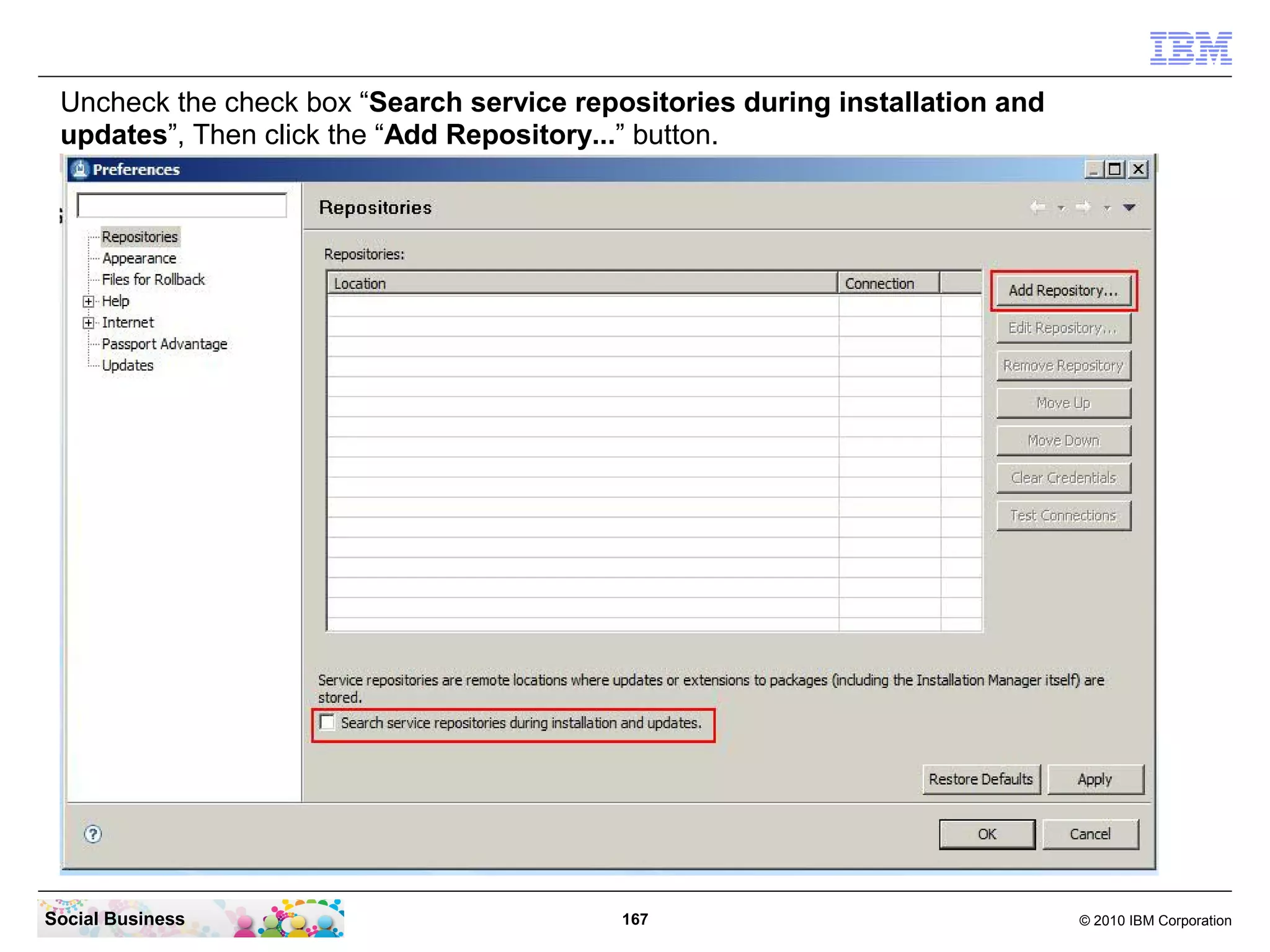Viewport: 1270px width, 952px height.
Task: Click the disabled Edit Repository... button
Action: point(1064,328)
